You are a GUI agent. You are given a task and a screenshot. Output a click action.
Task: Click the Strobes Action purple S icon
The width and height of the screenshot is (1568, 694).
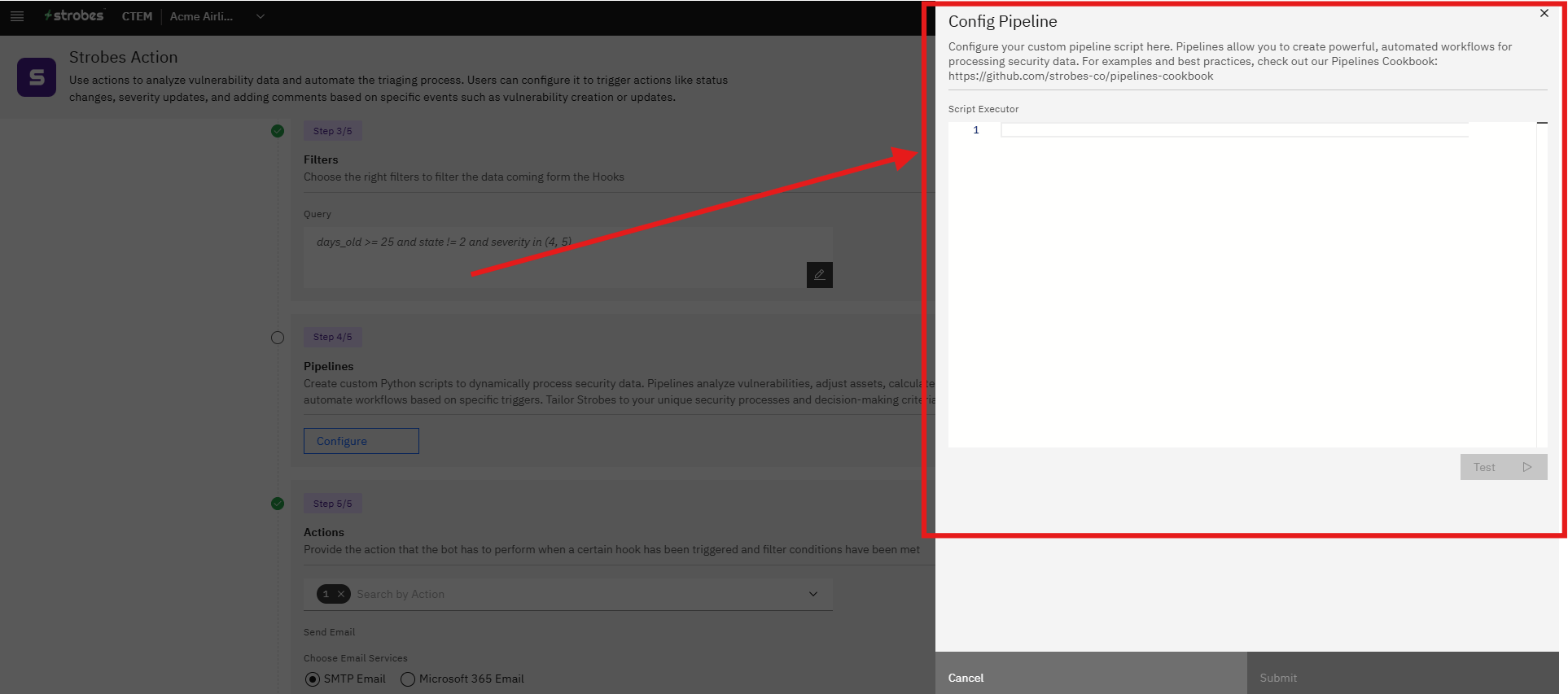(37, 77)
